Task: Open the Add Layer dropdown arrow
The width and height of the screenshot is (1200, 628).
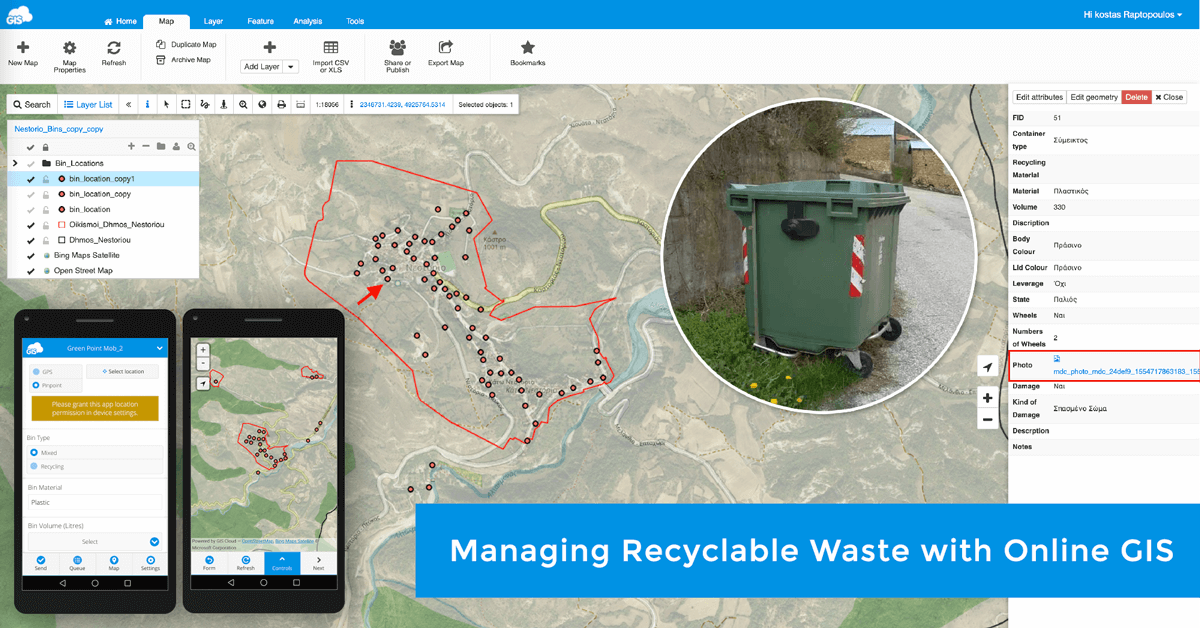Action: 291,67
